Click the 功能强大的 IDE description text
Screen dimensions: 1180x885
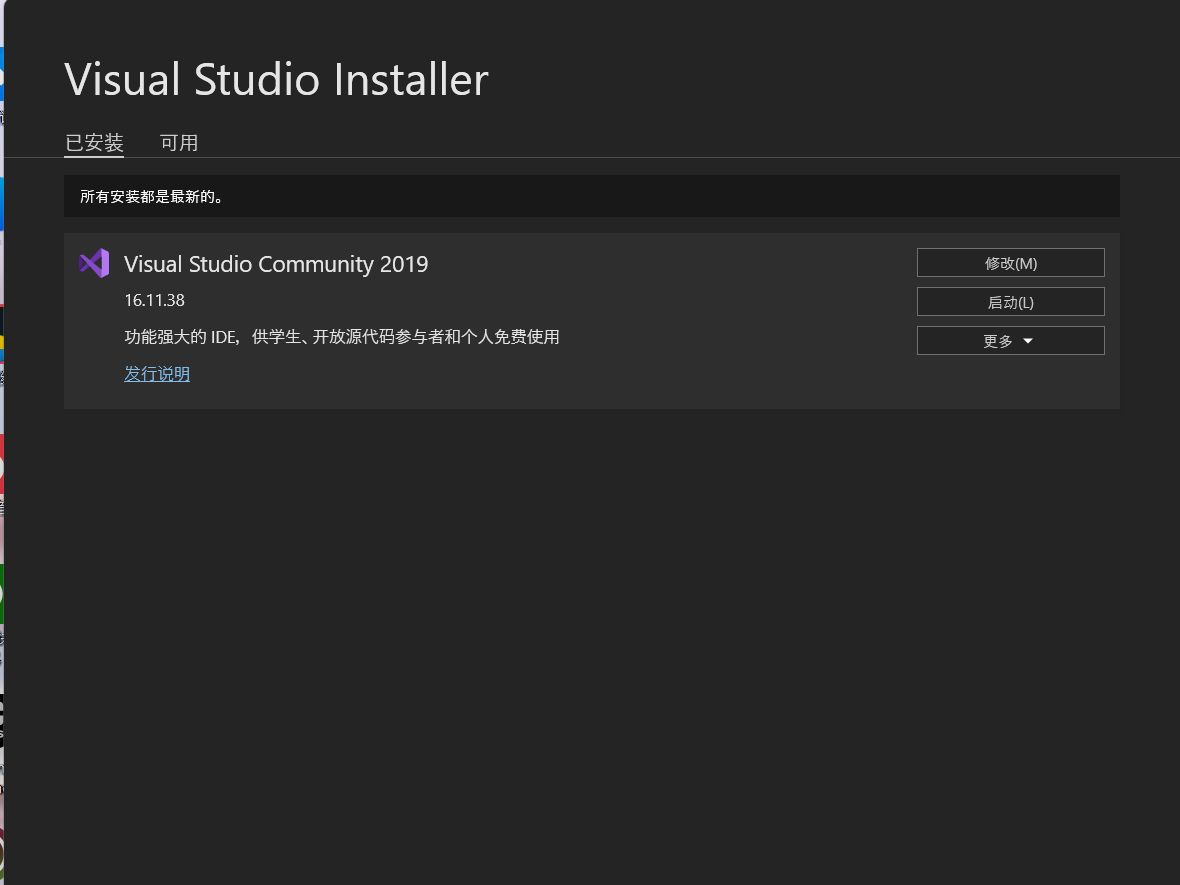pyautogui.click(x=342, y=336)
